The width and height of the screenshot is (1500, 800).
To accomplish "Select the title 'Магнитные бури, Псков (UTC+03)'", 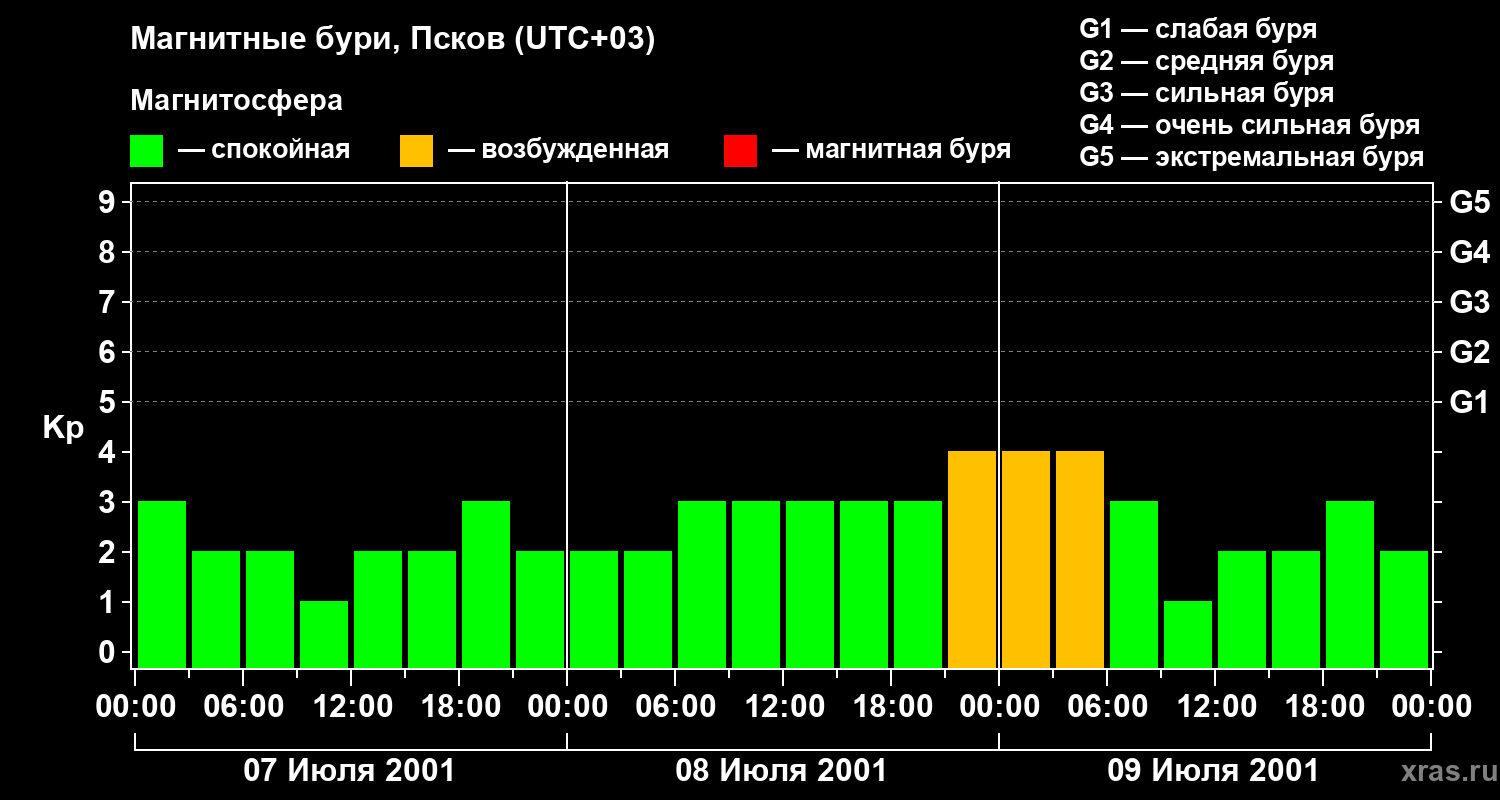I will [x=392, y=40].
